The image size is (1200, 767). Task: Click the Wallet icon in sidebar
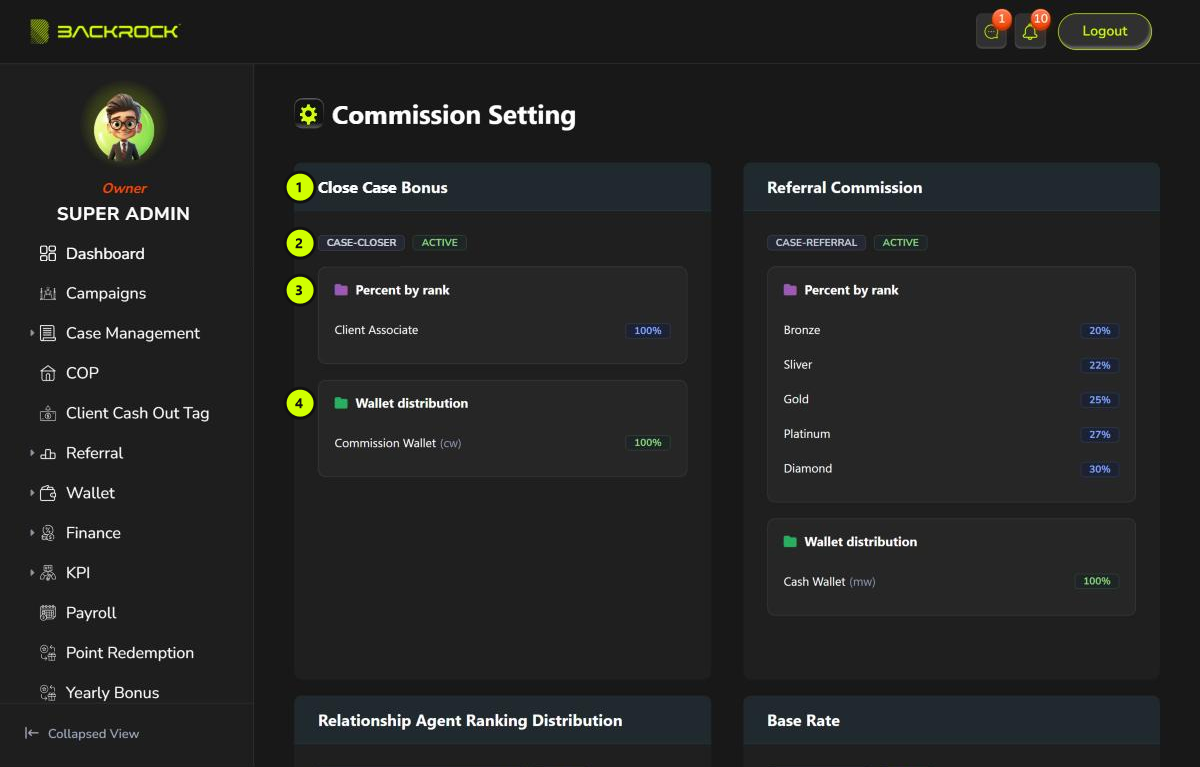click(48, 494)
